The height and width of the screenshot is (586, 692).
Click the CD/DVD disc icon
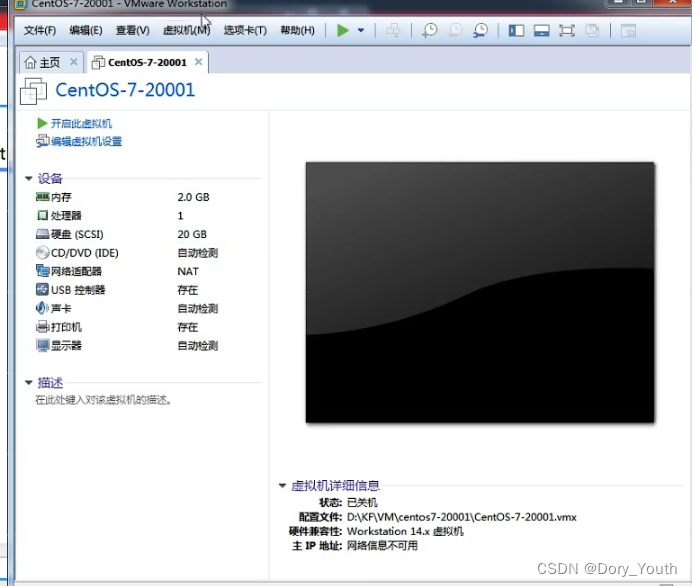(42, 252)
